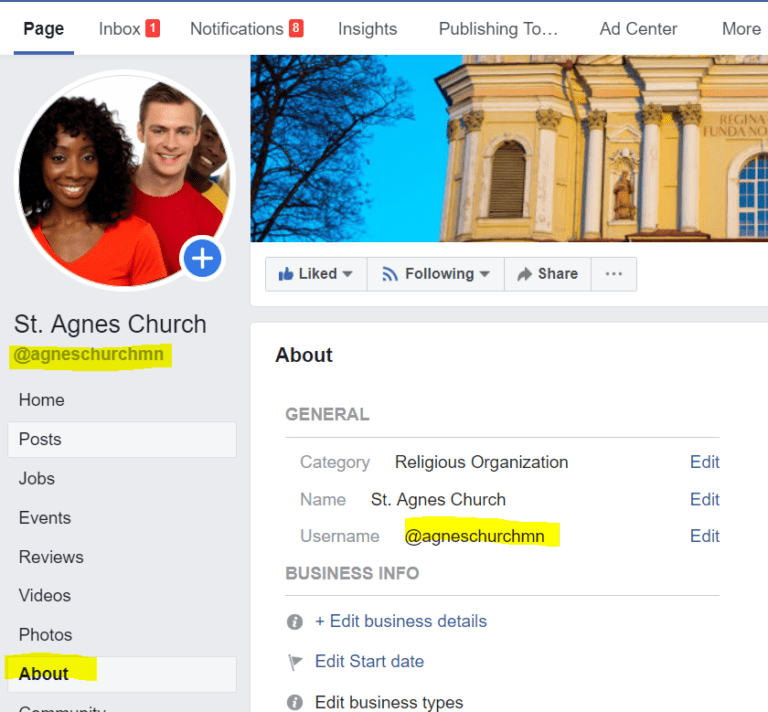
Task: Open Events in the left sidebar
Action: [x=45, y=518]
